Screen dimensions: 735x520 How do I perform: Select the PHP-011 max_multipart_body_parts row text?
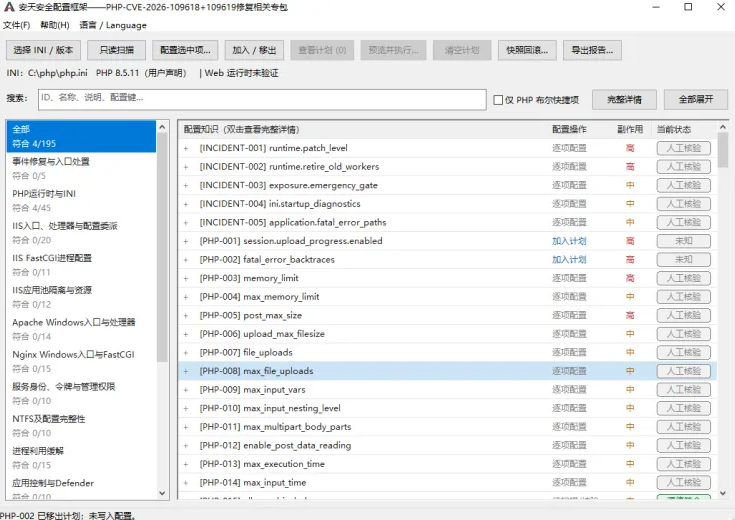(x=275, y=427)
